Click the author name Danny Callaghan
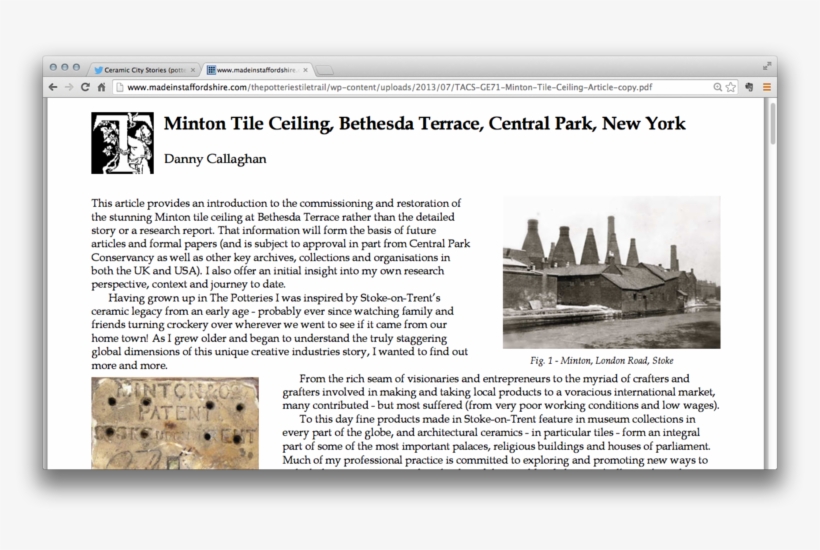The image size is (820, 550). click(x=215, y=159)
